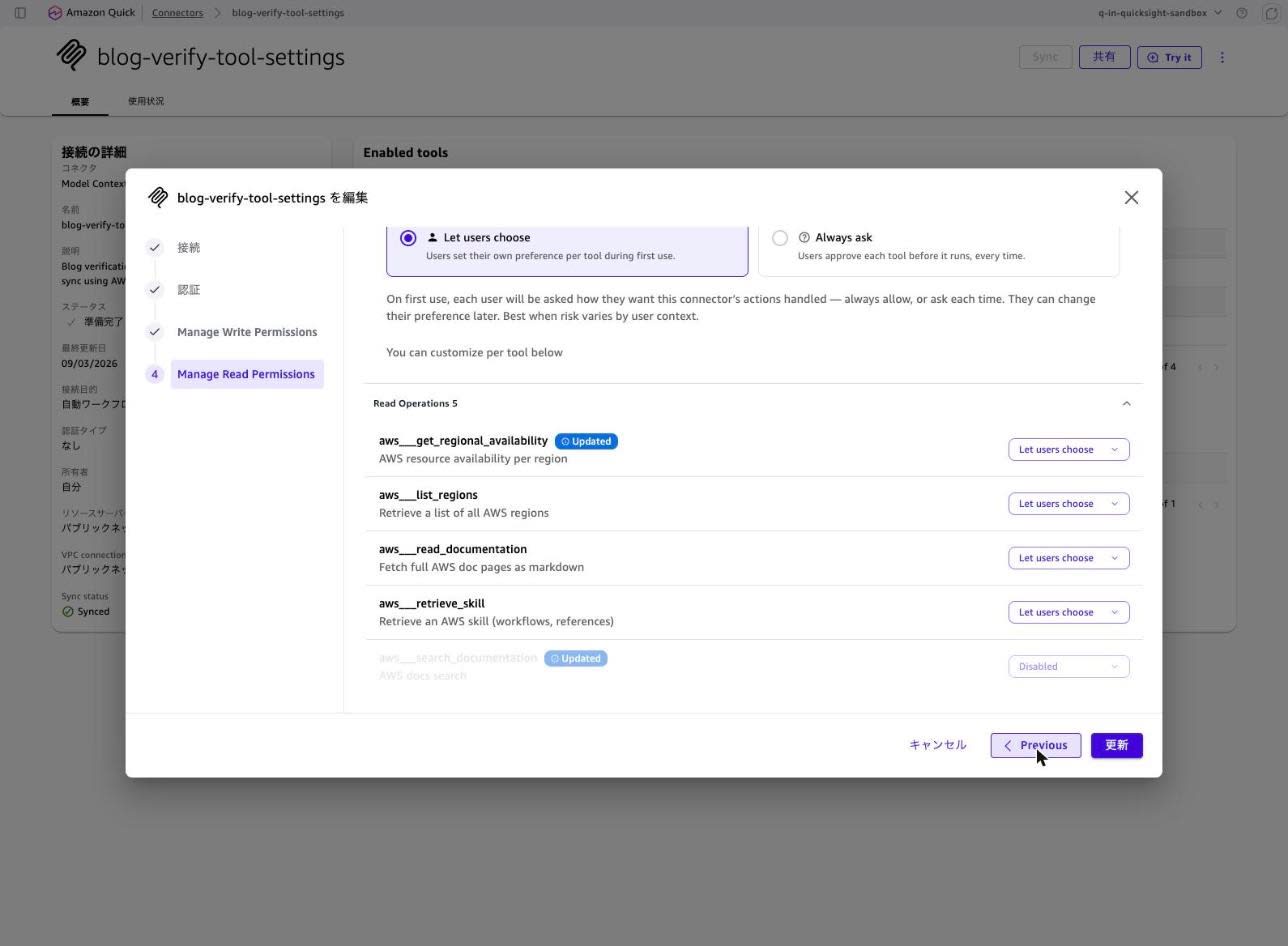Image resolution: width=1288 pixels, height=946 pixels.
Task: Toggle the sidebar panel icon in top bar
Action: [x=20, y=13]
